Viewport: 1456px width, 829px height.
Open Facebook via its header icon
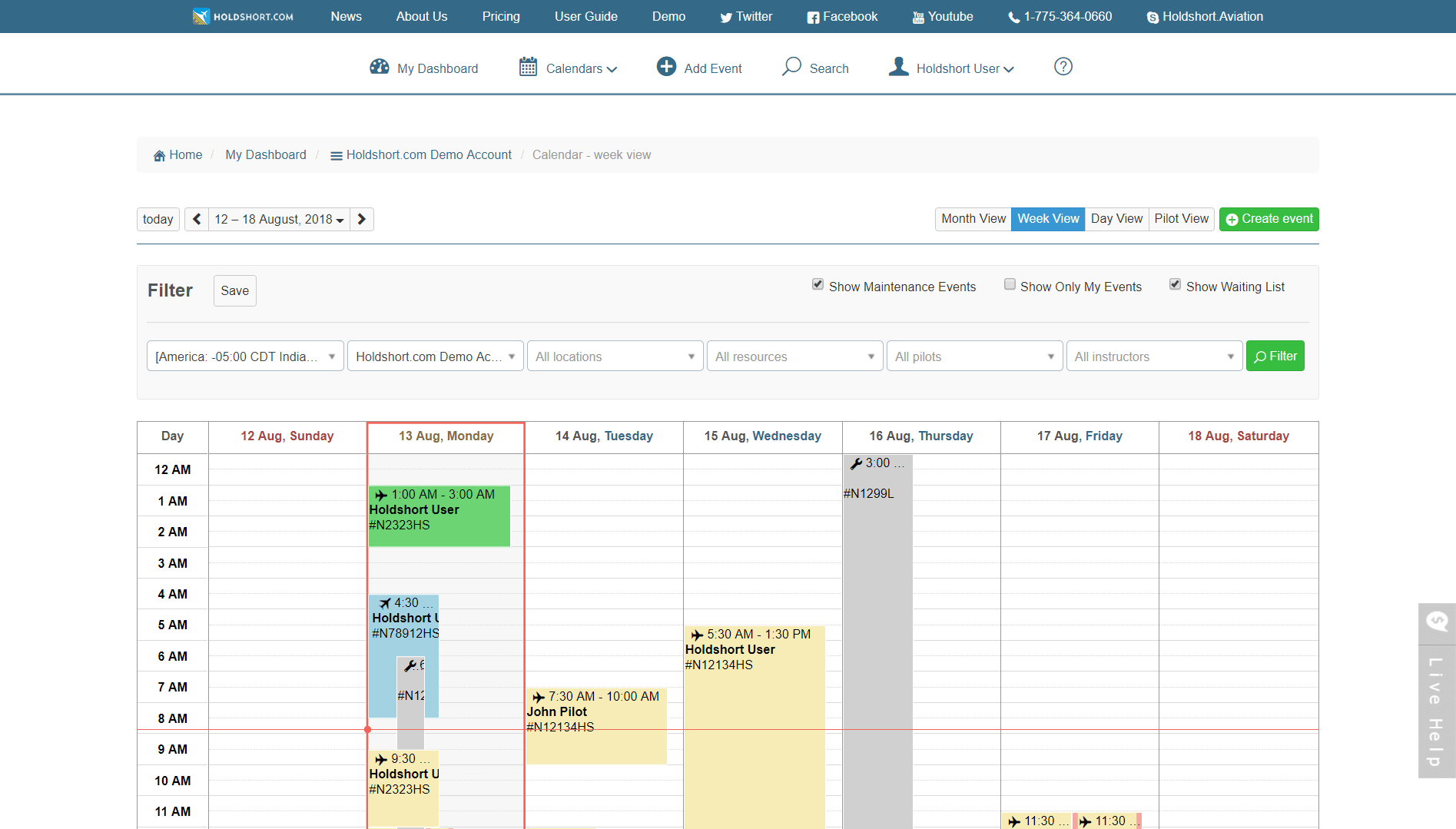(812, 16)
